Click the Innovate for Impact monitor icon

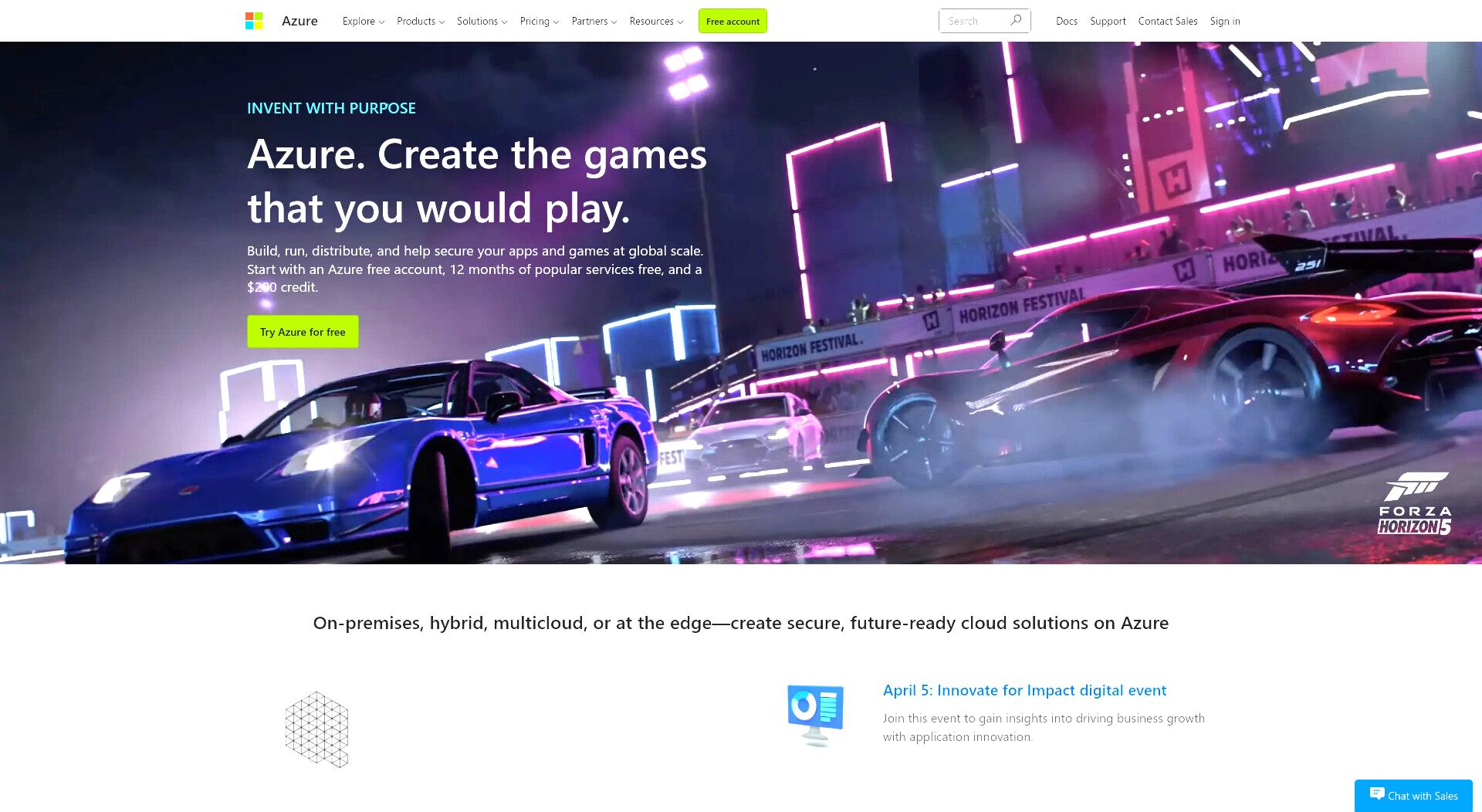coord(815,715)
